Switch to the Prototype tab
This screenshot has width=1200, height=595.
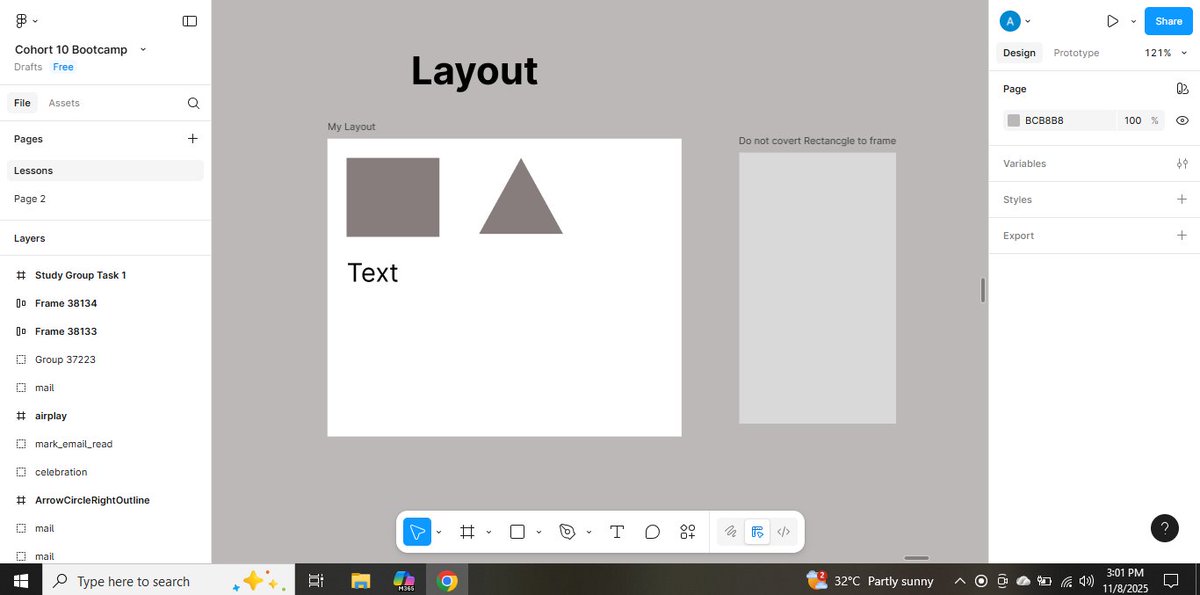[x=1076, y=52]
